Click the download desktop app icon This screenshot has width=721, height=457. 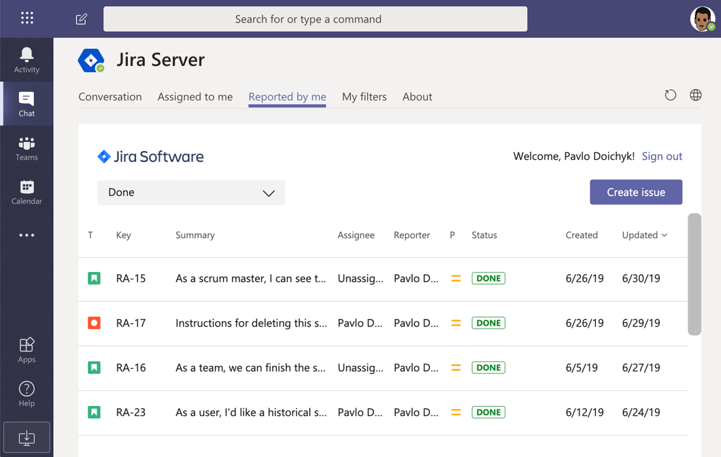[26, 438]
